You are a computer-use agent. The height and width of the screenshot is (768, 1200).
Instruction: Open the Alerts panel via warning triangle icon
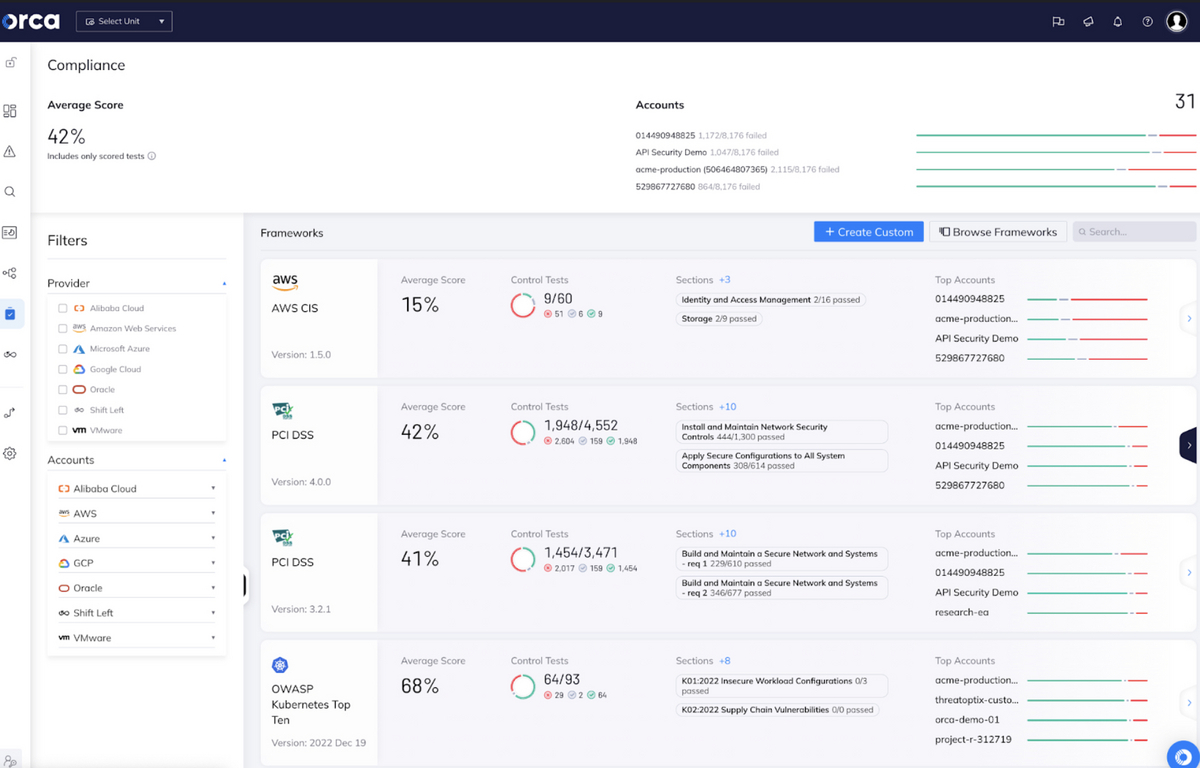click(x=11, y=151)
